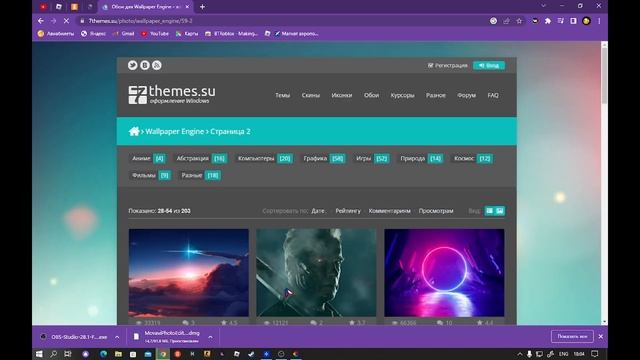Stop page loading with the X button
Viewport: 640px width, 360px height.
[x=66, y=21]
